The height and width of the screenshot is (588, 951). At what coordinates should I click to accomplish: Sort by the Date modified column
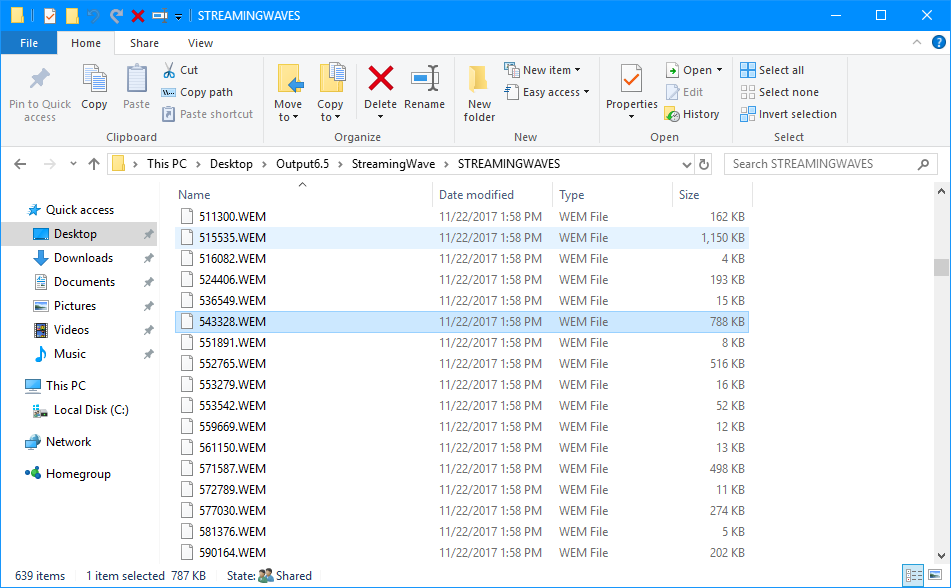coord(493,195)
